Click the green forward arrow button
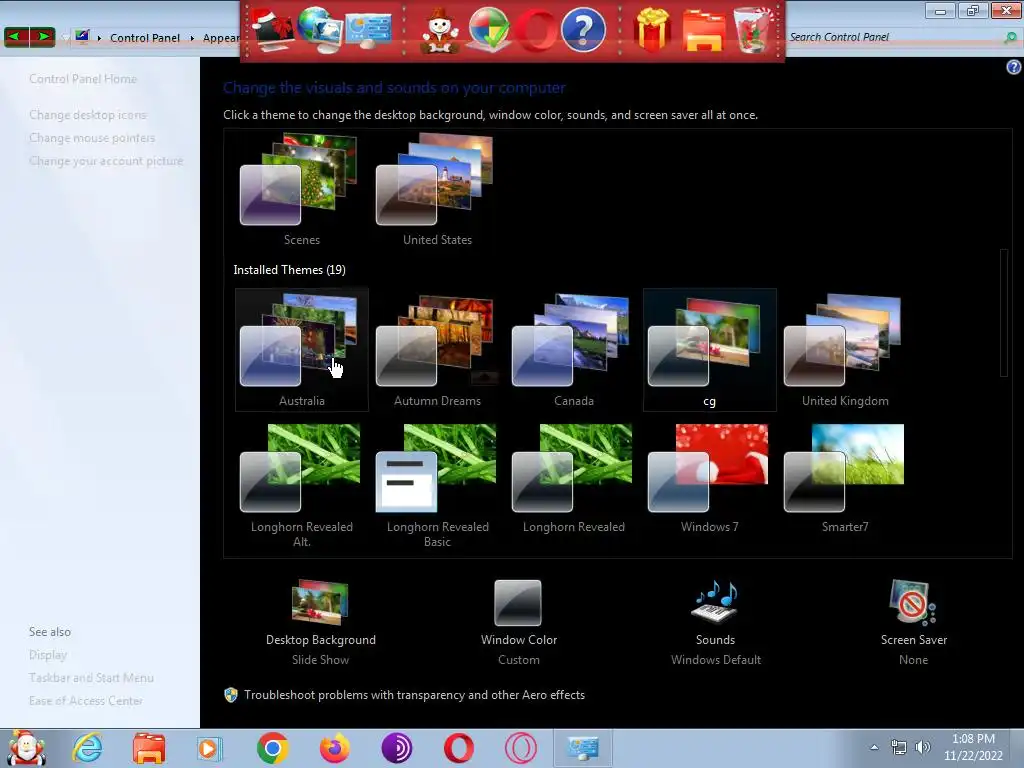The height and width of the screenshot is (768, 1024). point(42,37)
